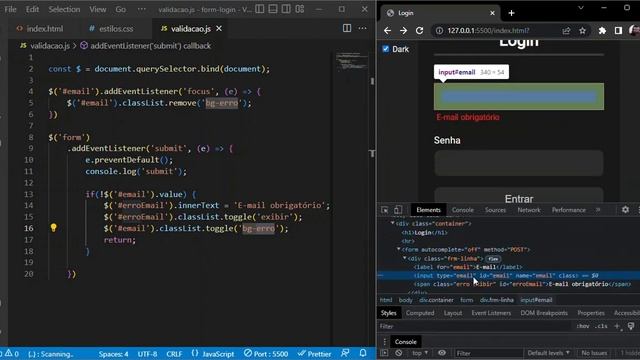This screenshot has width=640, height=360.
Task: Share this page icon in address bar
Action: click(x=566, y=31)
